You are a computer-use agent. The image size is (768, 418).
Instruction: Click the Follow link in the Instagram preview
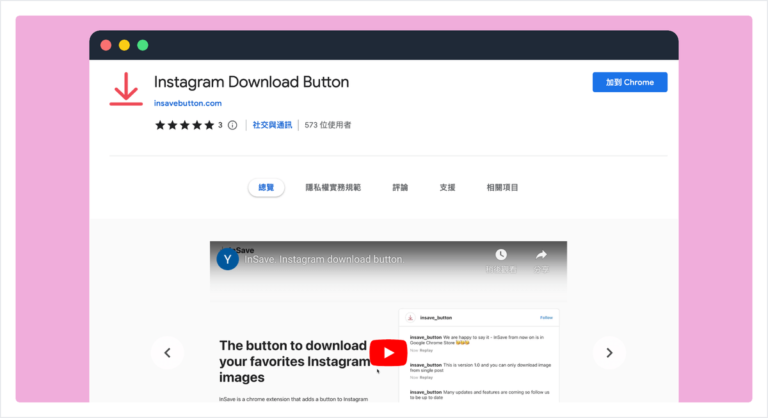(x=546, y=318)
